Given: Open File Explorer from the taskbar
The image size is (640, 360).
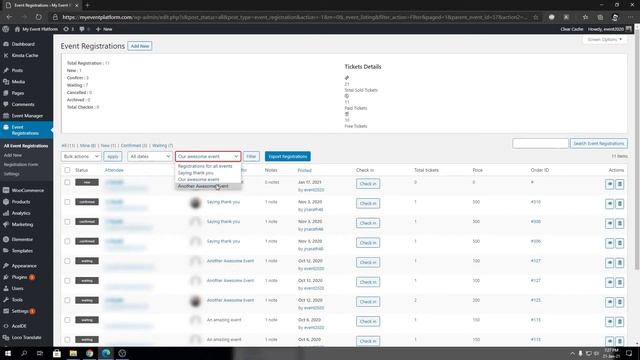Looking at the screenshot, I should tap(73, 353).
